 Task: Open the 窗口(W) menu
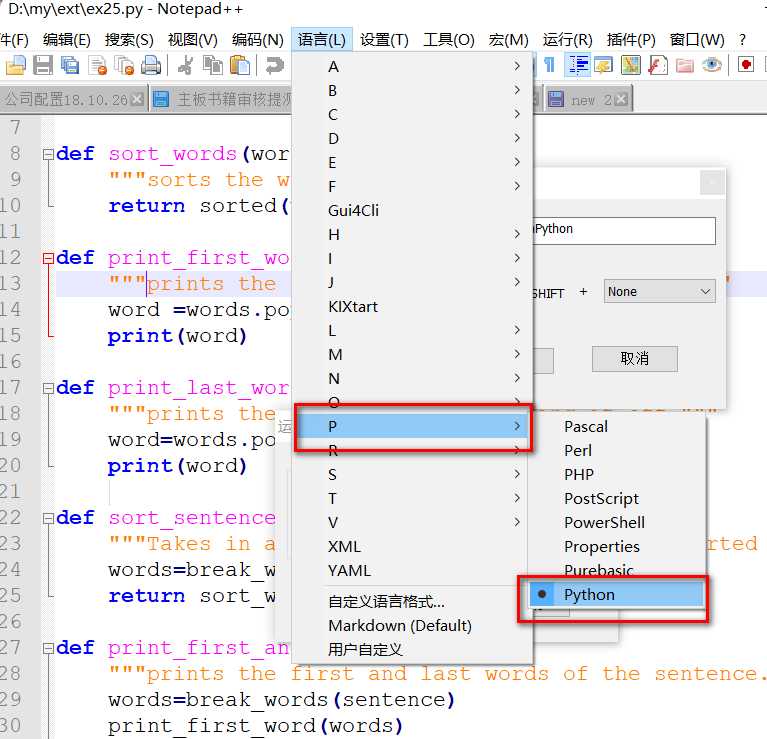[697, 40]
